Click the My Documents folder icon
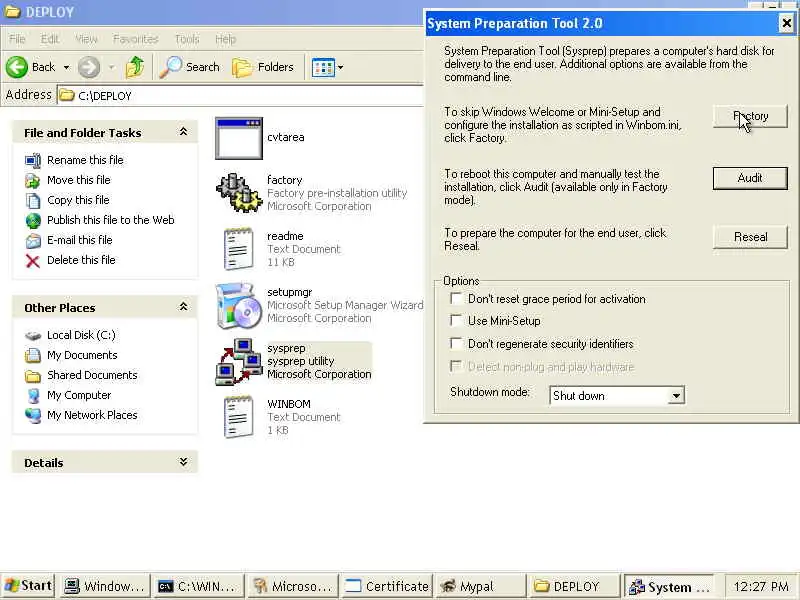This screenshot has height=600, width=800. click(33, 355)
